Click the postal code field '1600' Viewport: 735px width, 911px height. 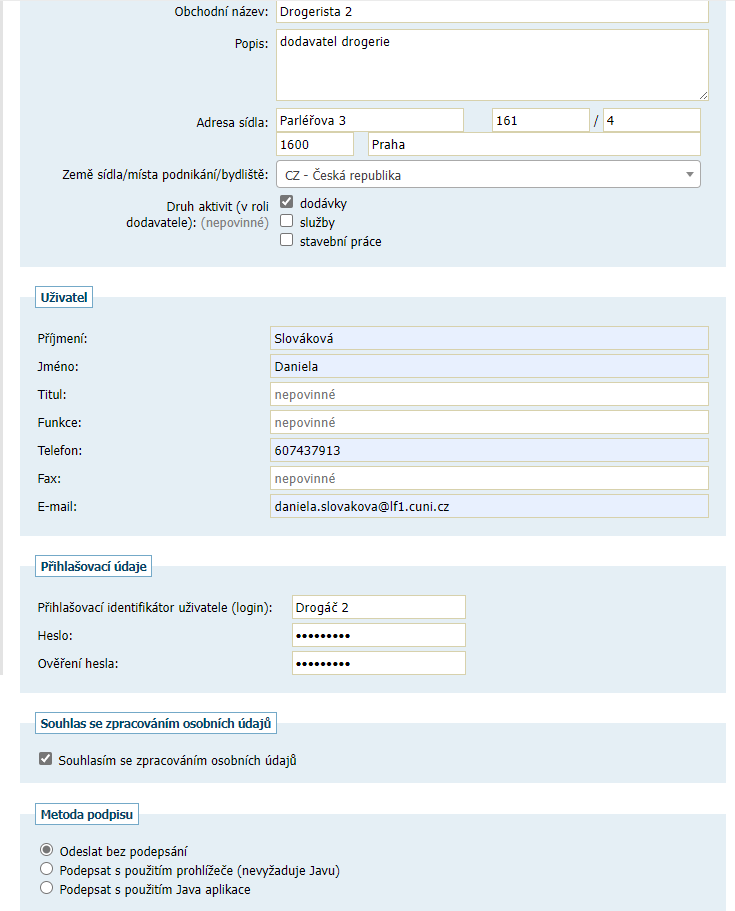pos(313,145)
